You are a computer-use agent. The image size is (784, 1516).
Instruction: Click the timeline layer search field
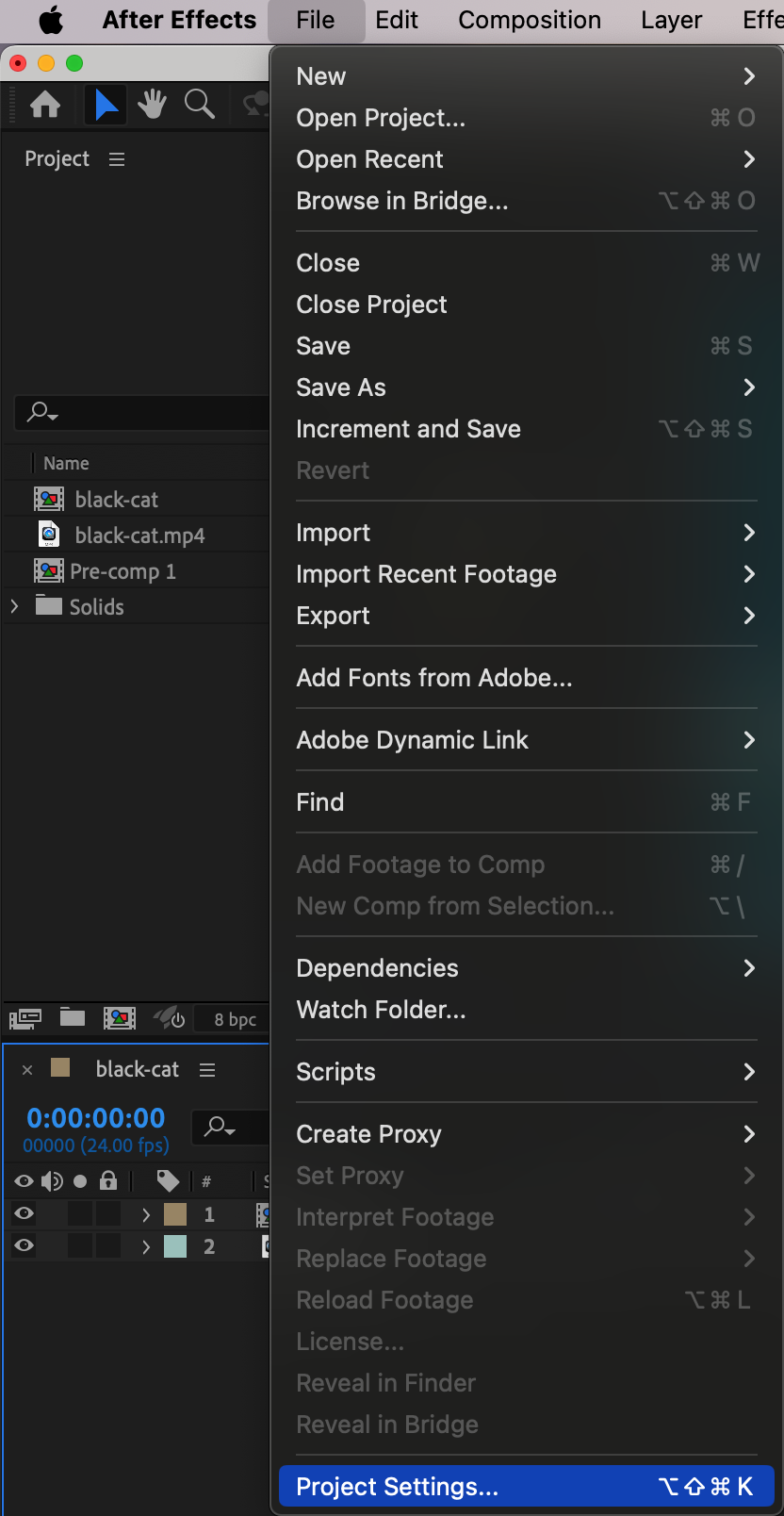click(x=231, y=1127)
